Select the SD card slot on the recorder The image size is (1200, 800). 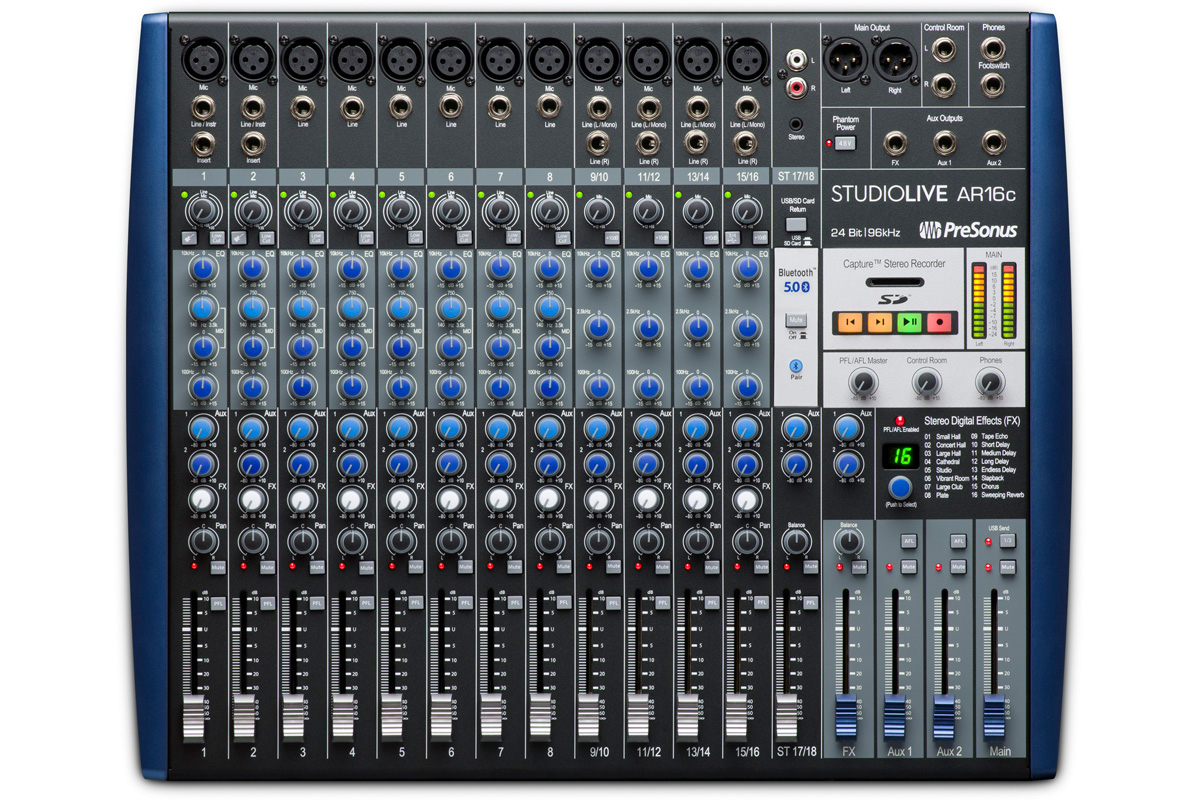click(893, 281)
